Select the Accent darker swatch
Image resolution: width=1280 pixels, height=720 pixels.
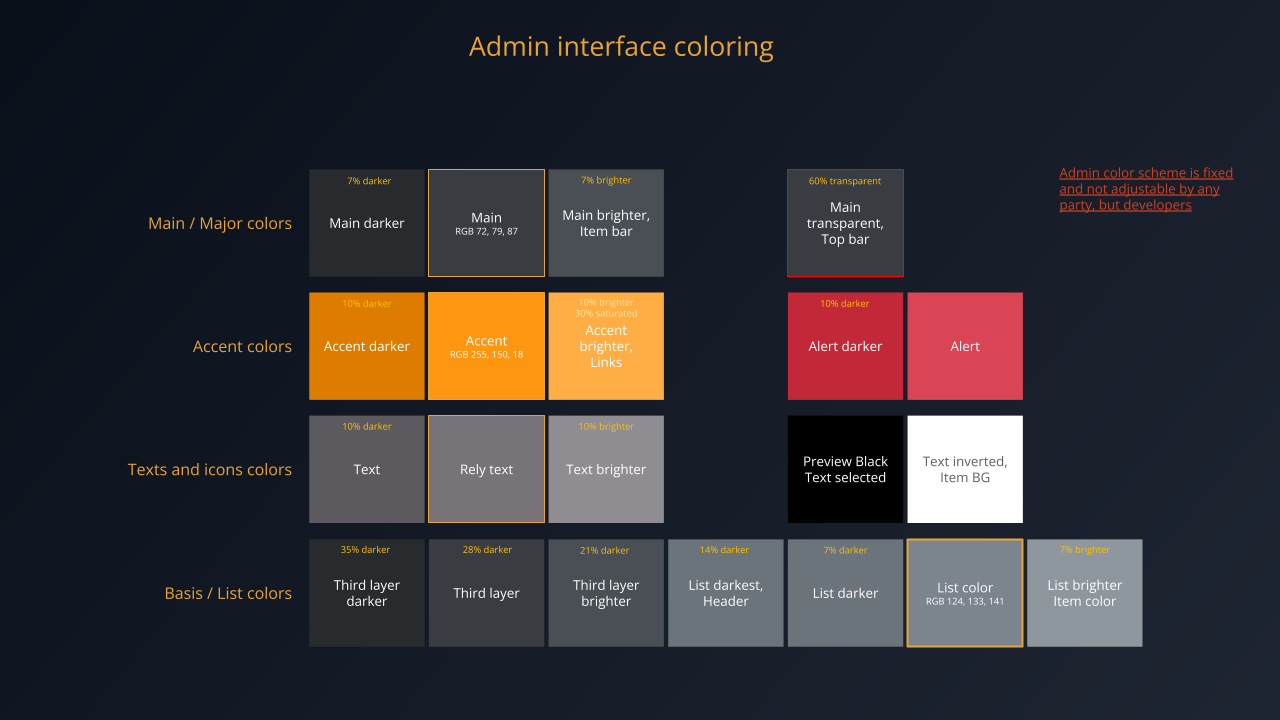366,345
